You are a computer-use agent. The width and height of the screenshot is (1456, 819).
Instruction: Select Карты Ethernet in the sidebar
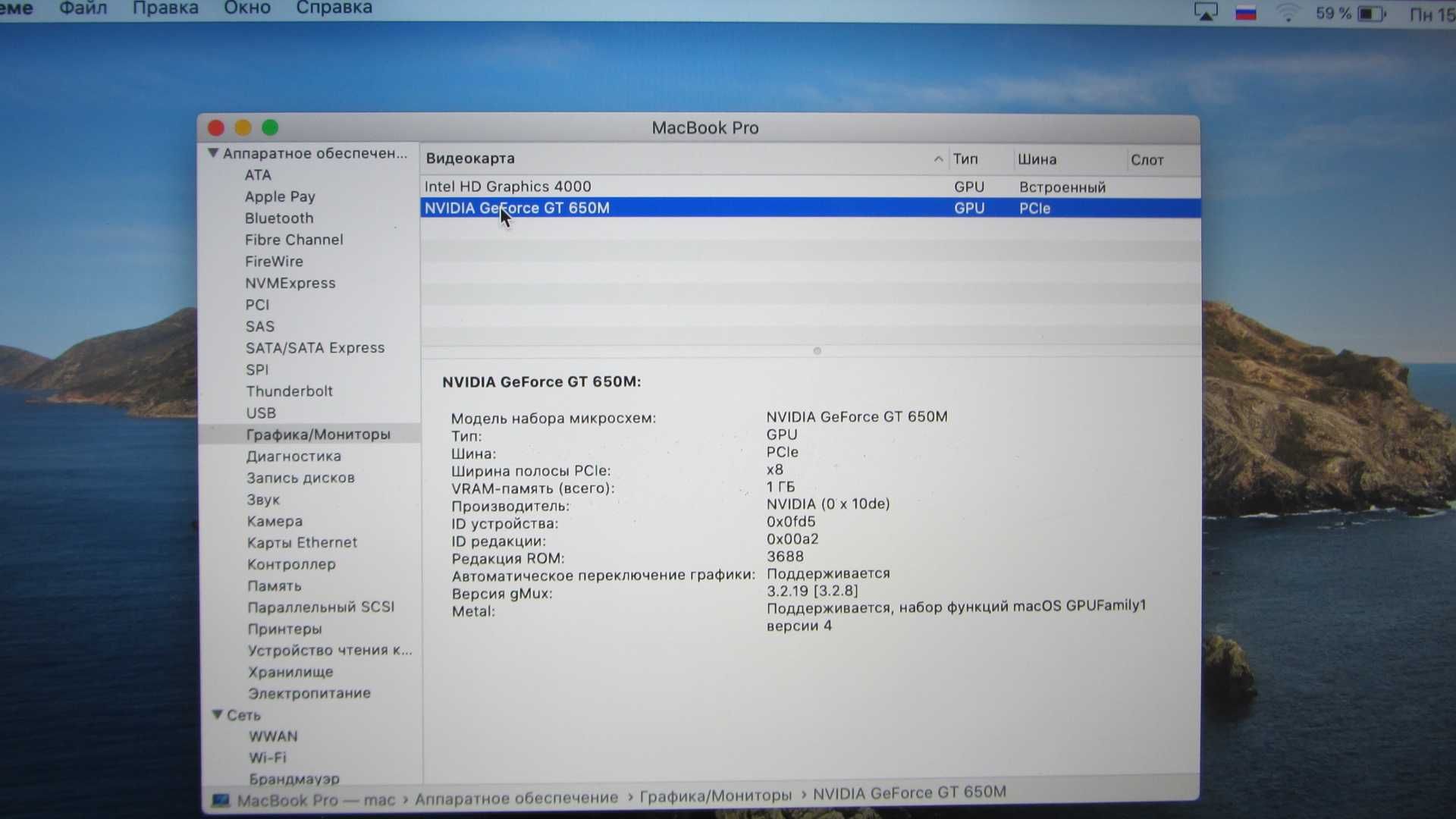click(x=302, y=543)
